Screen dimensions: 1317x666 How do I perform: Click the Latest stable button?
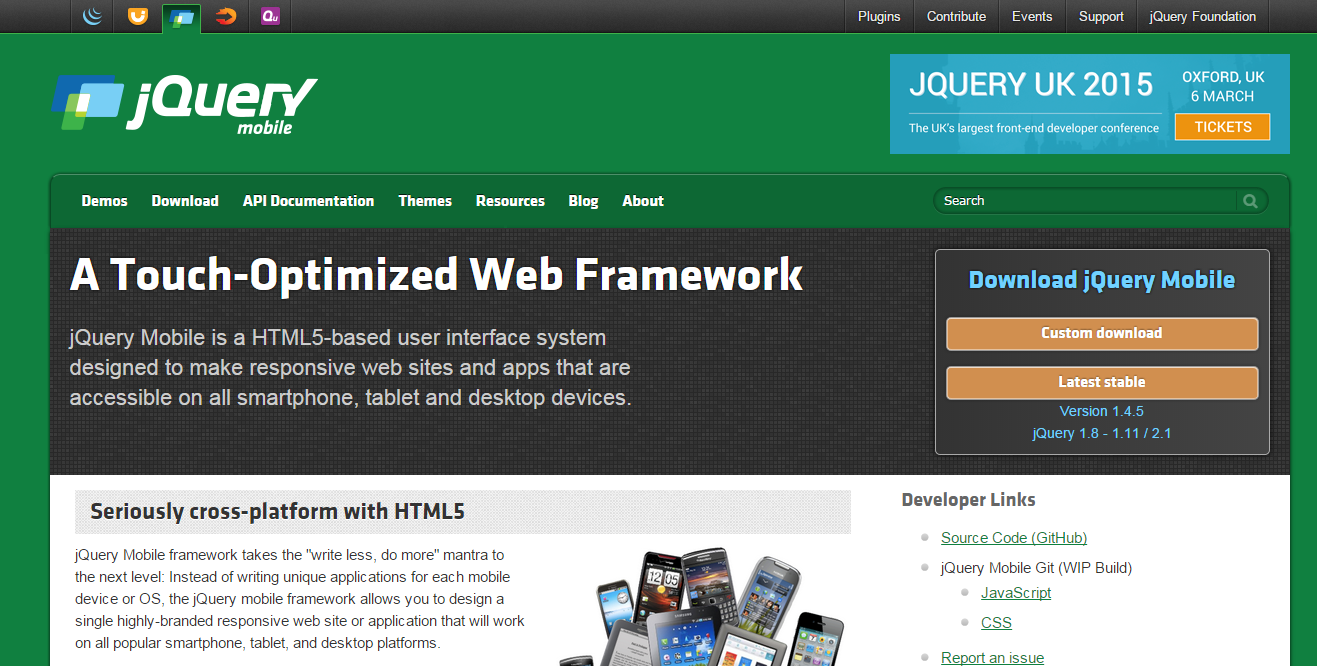[x=1102, y=383]
